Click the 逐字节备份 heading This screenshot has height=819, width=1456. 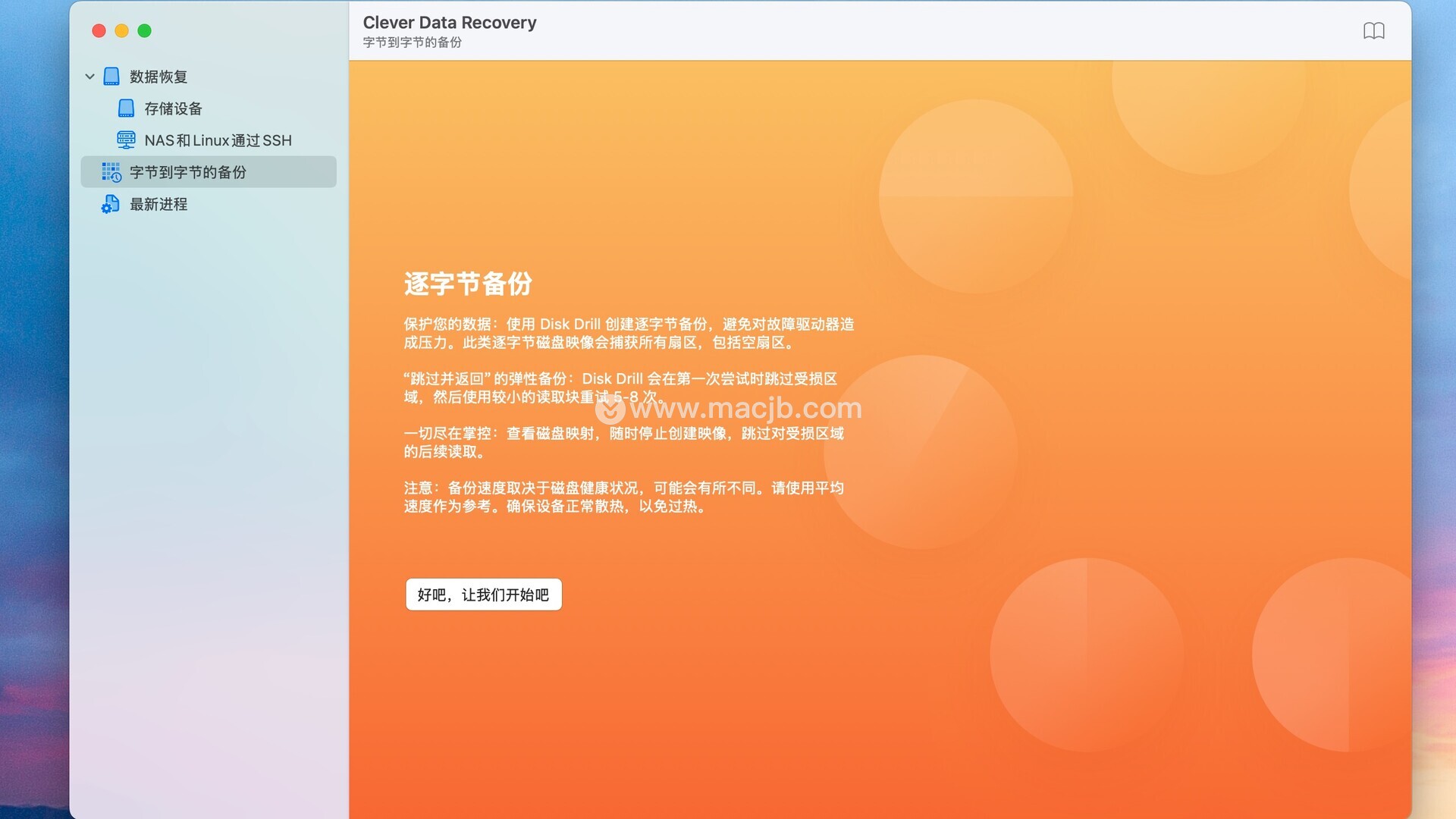(x=468, y=284)
